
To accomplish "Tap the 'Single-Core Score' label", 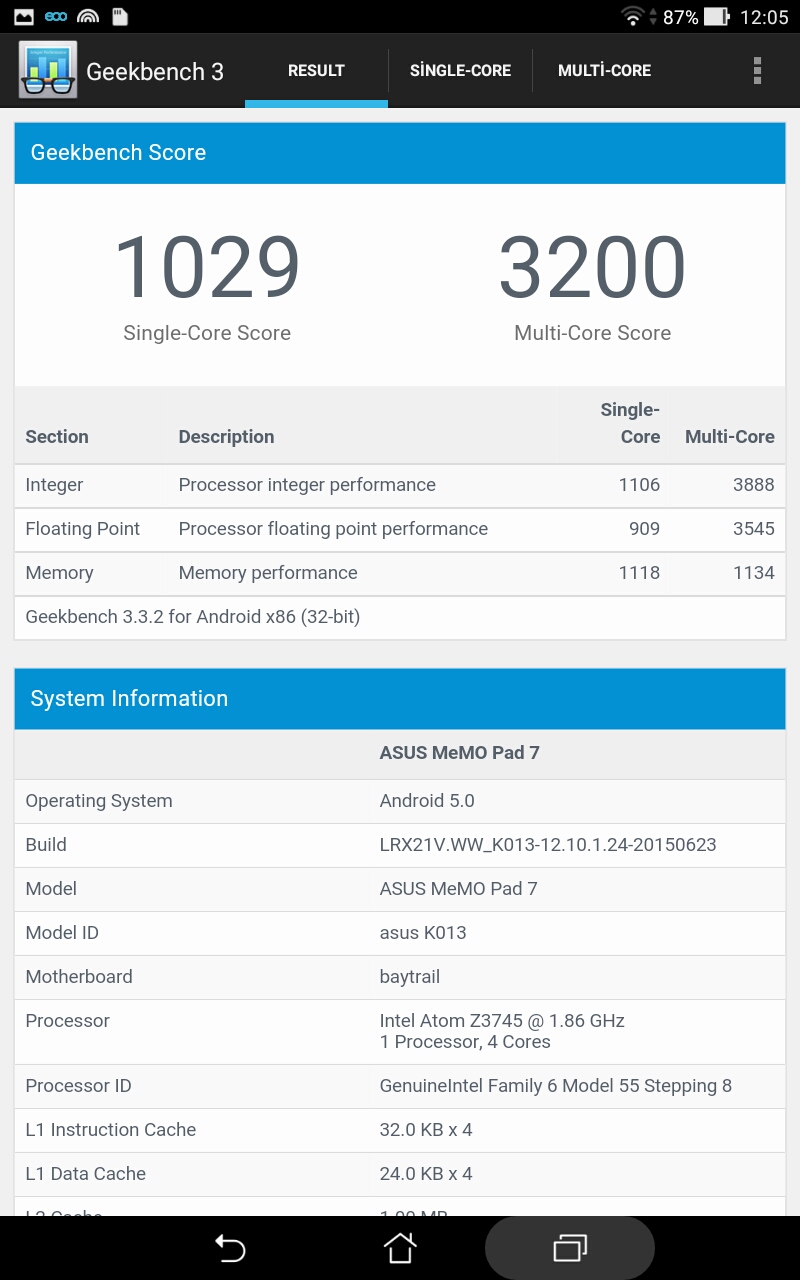I will click(207, 333).
